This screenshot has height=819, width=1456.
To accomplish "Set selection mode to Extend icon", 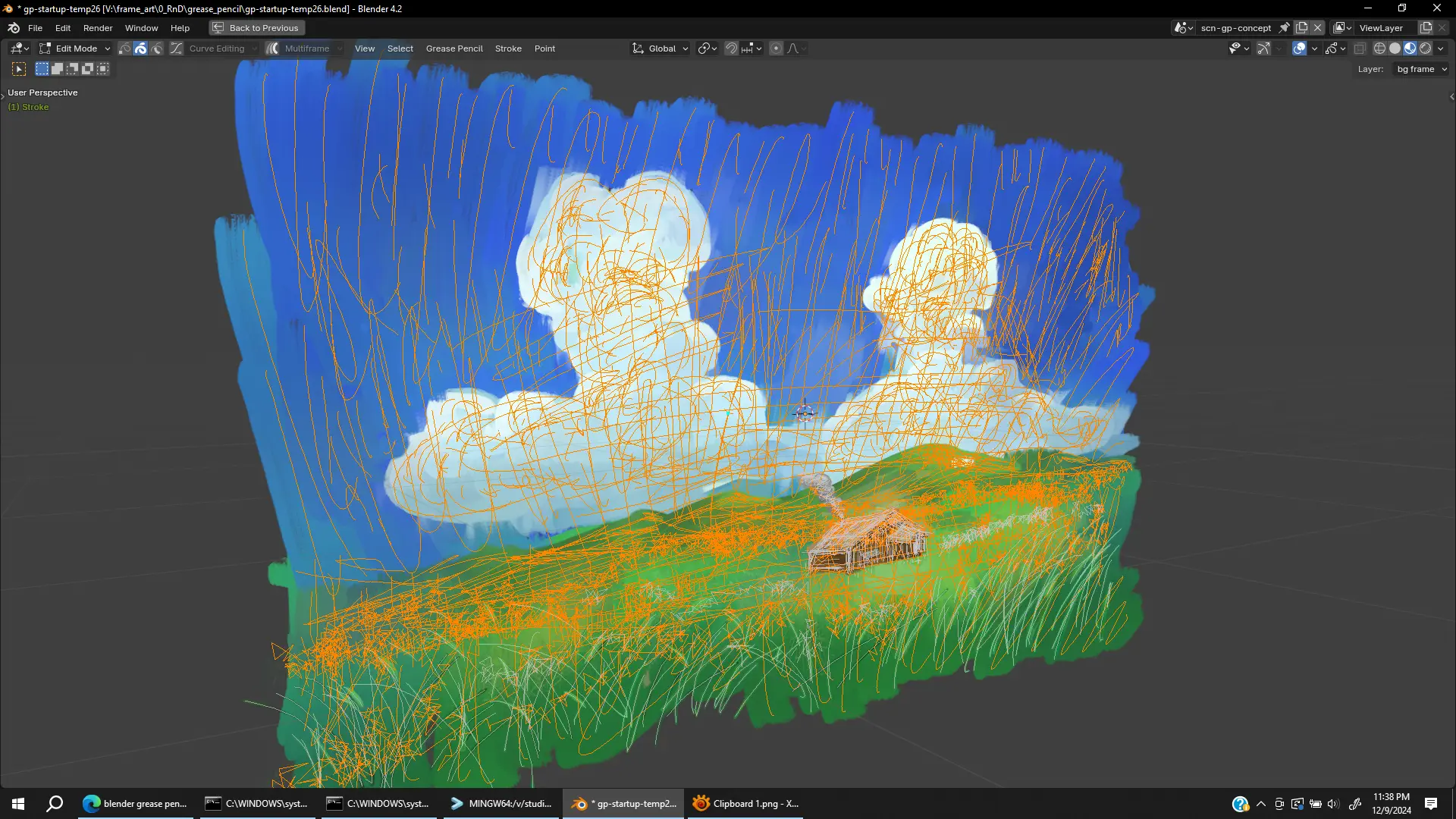I will [57, 69].
